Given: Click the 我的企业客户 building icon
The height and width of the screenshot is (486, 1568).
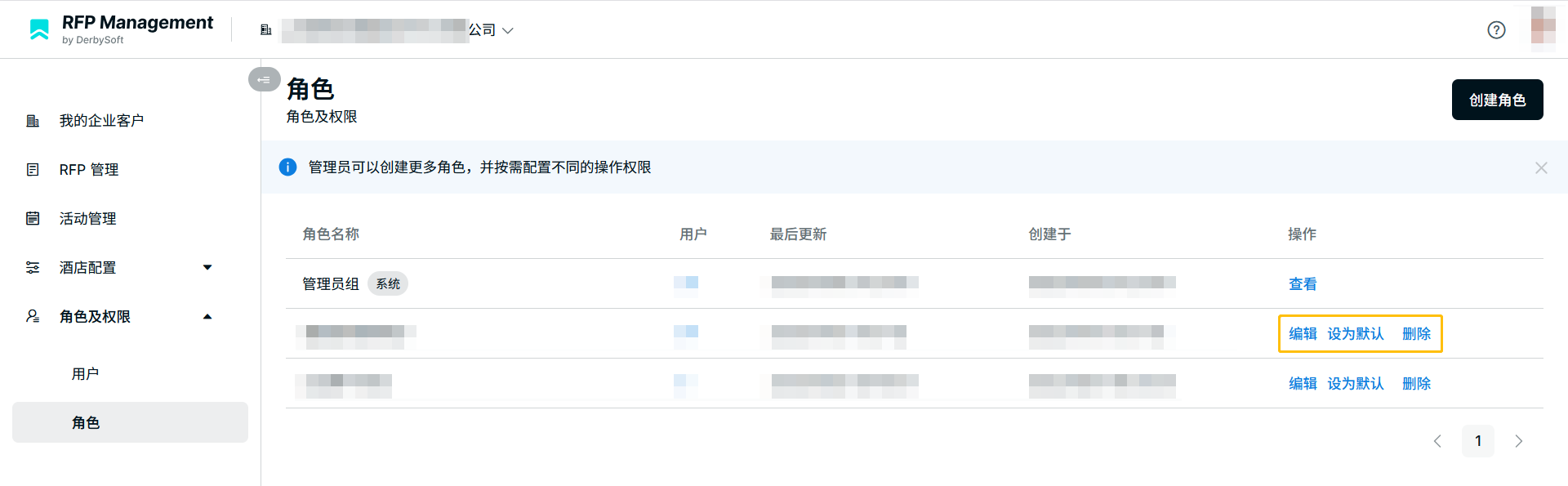Looking at the screenshot, I should (x=33, y=121).
